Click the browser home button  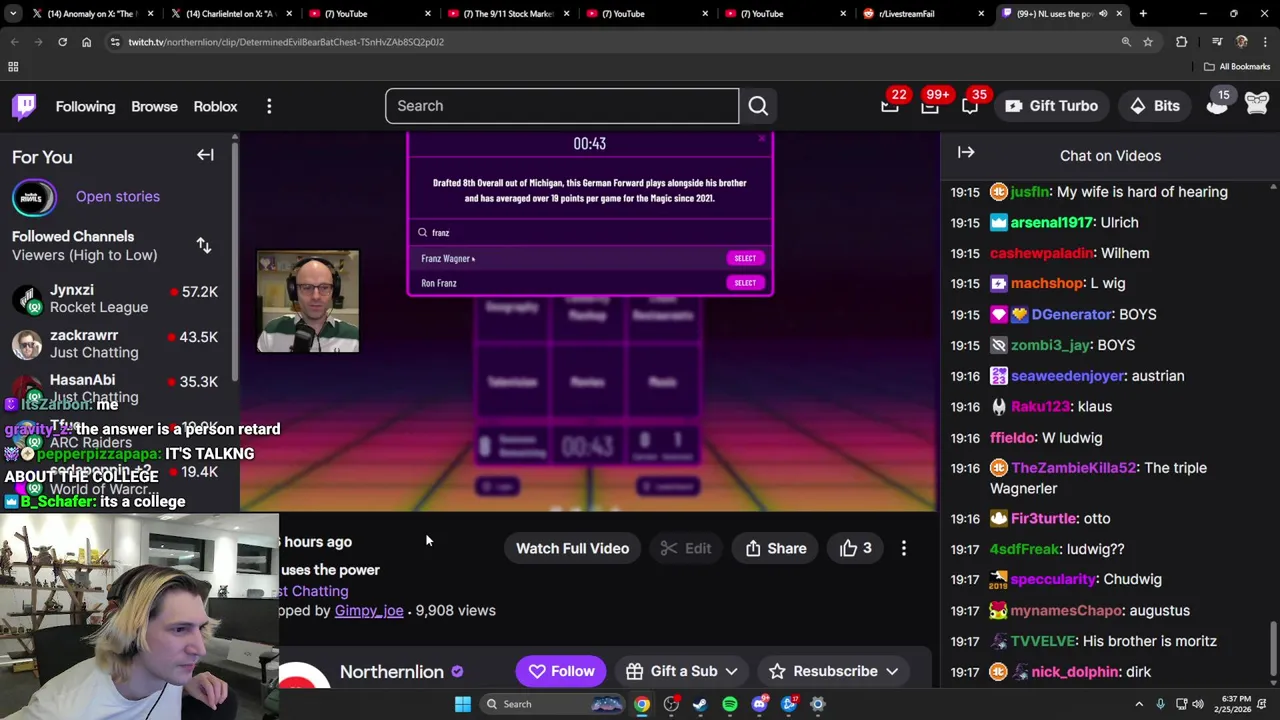coord(86,42)
